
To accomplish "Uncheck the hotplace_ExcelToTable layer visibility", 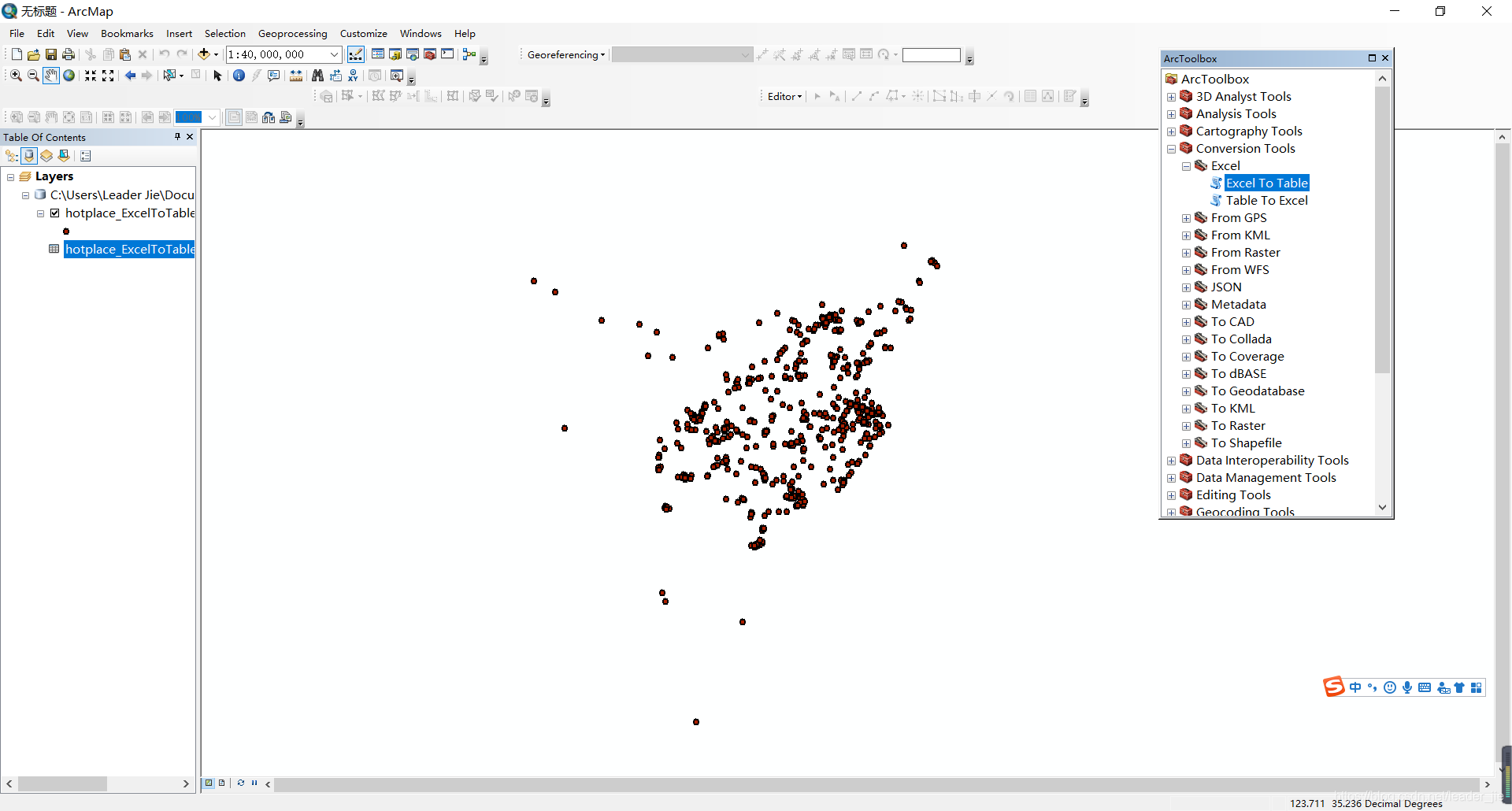I will click(x=55, y=213).
